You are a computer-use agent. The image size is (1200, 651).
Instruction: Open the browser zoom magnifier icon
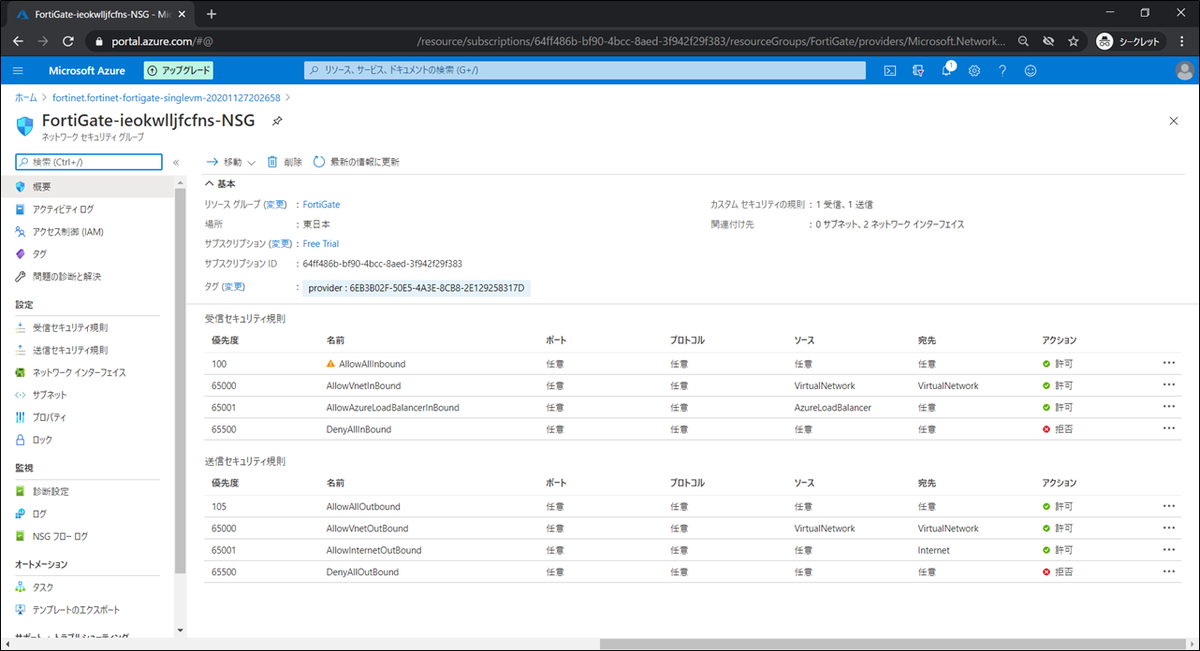click(x=1024, y=41)
